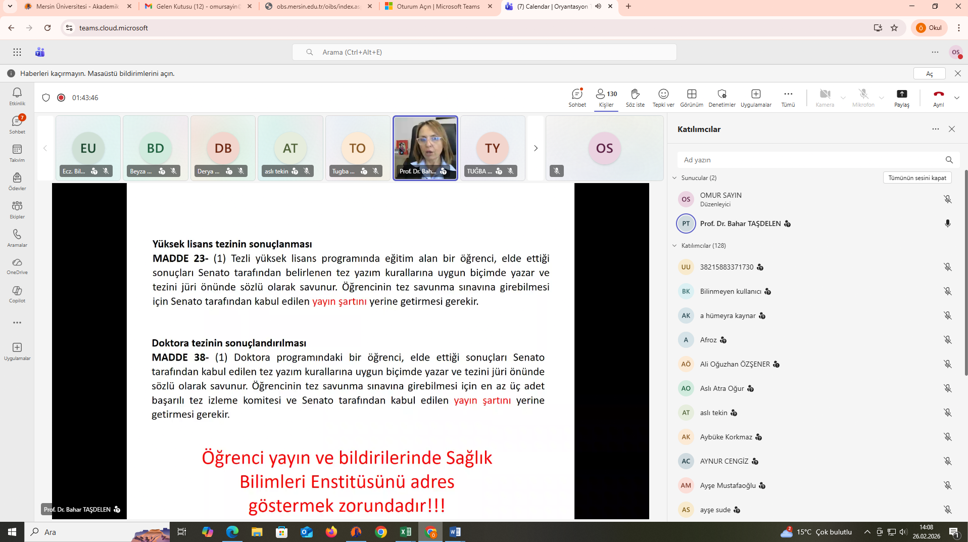Open the Sohbet chat in meeting toolbar
This screenshot has width=968, height=542.
577,97
